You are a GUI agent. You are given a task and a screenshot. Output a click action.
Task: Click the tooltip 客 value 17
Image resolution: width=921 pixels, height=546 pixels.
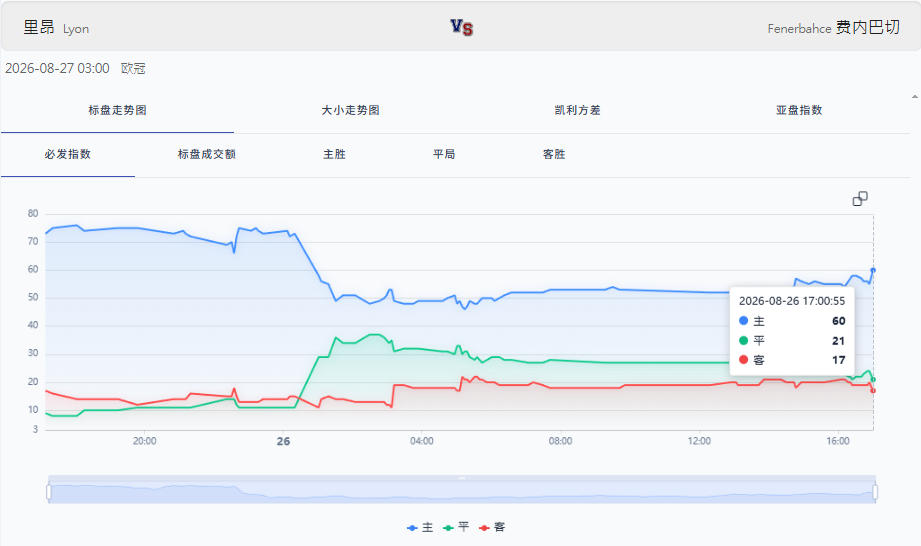pos(838,360)
